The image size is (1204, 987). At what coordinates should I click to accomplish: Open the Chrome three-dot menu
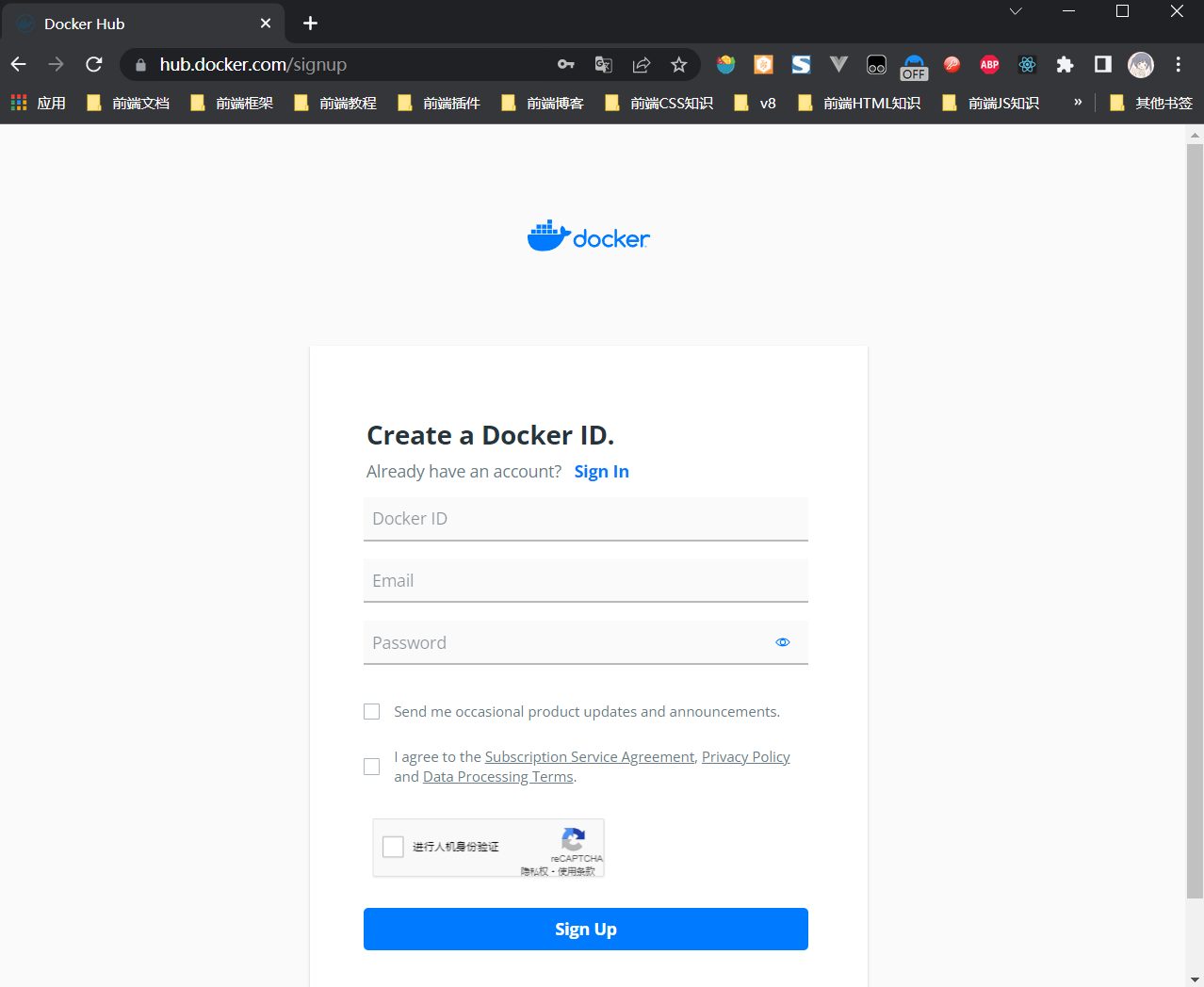coord(1178,64)
